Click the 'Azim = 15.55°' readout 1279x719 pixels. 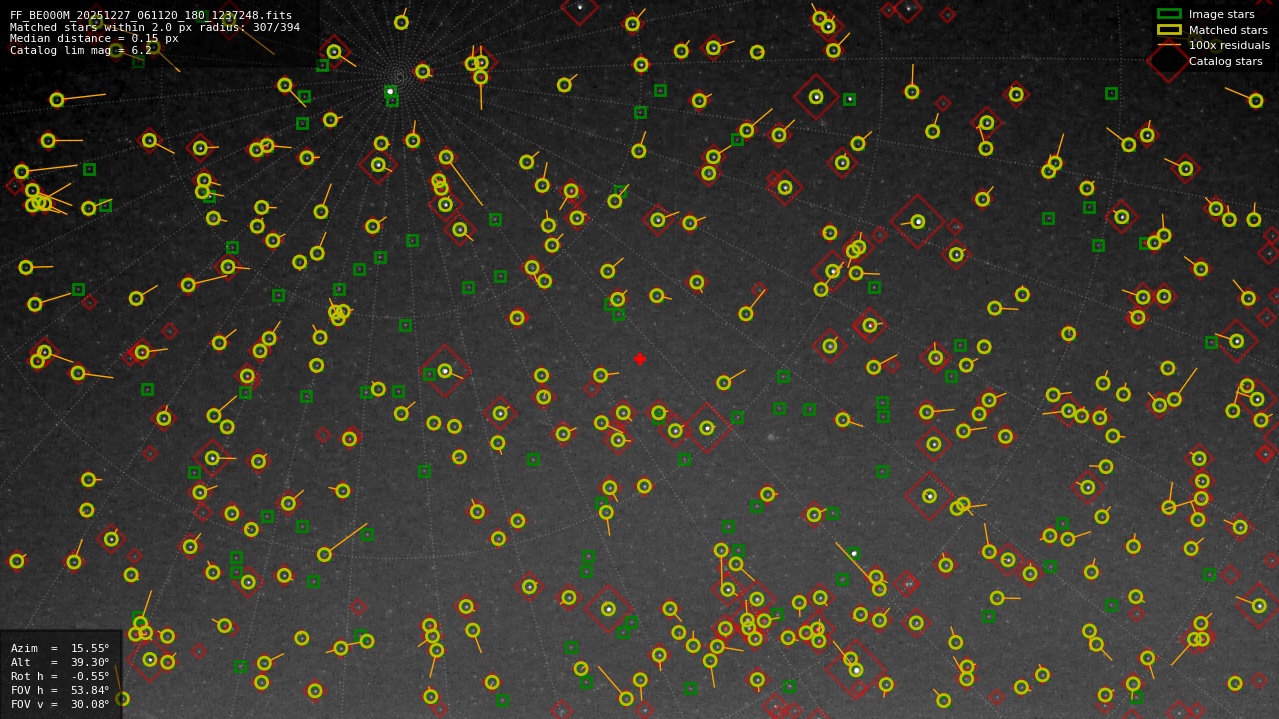tap(60, 648)
